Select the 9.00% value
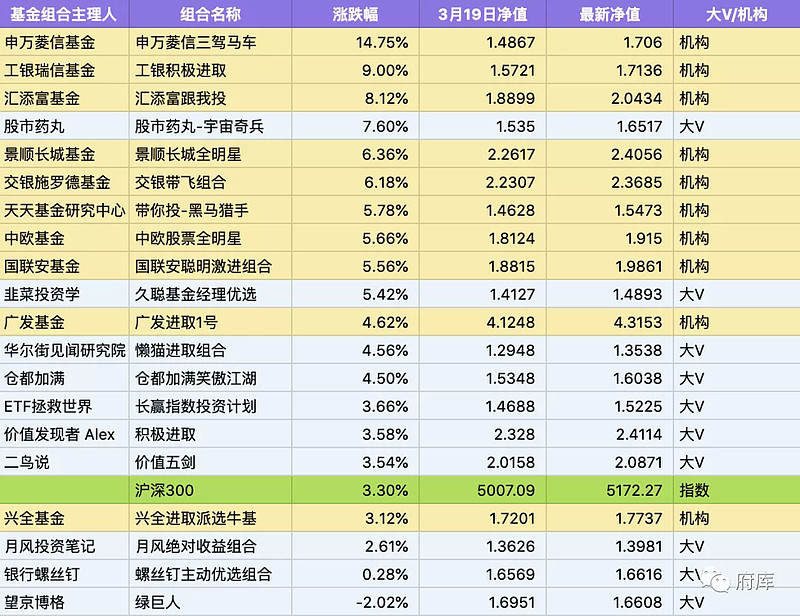 pos(355,70)
